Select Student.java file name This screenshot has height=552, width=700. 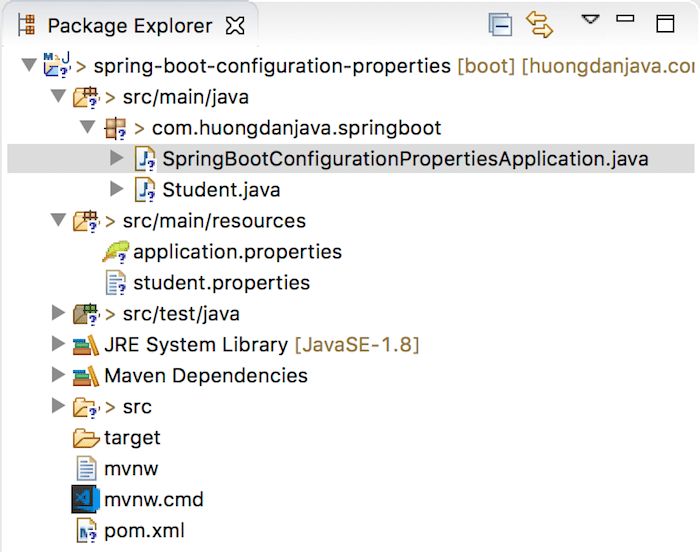click(221, 190)
